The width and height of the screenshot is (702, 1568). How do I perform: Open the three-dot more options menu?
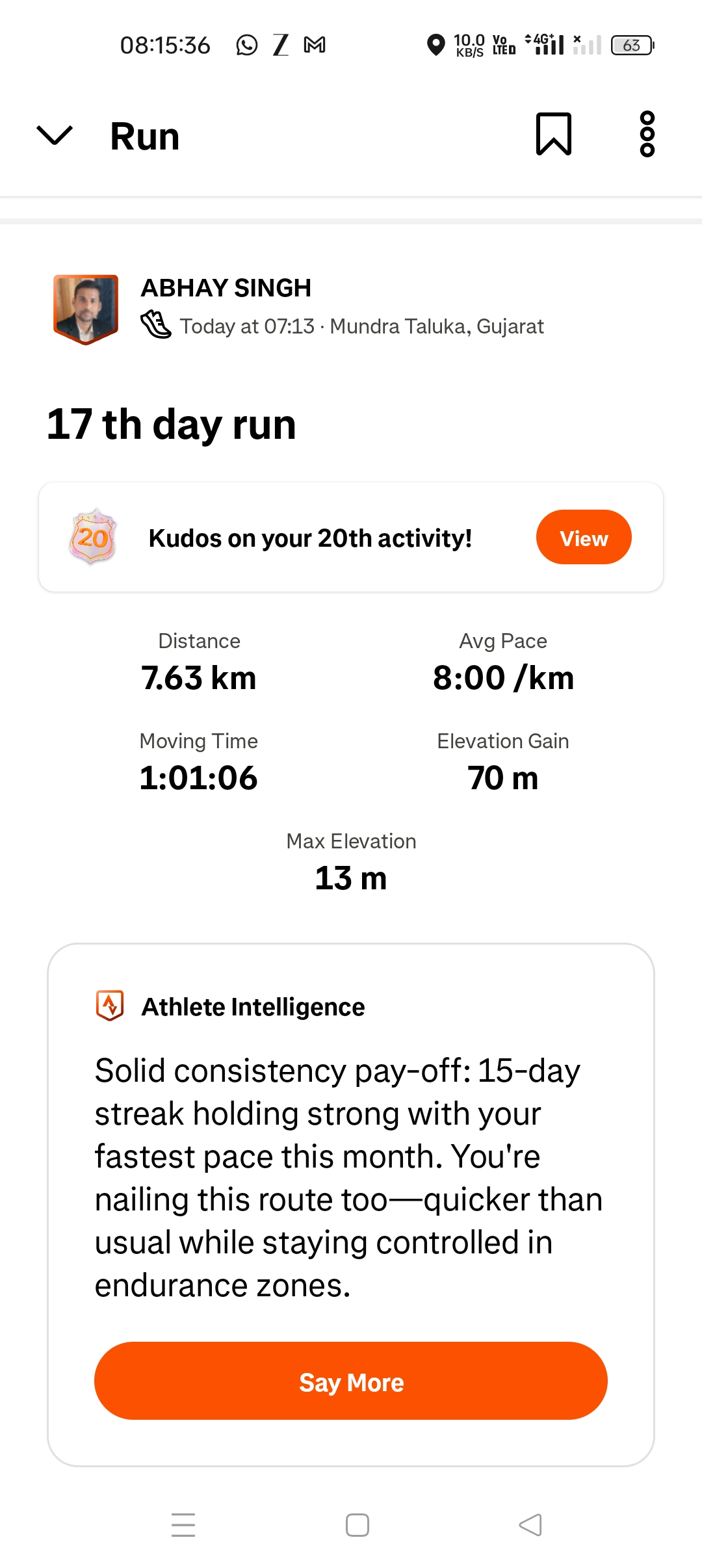click(x=647, y=134)
